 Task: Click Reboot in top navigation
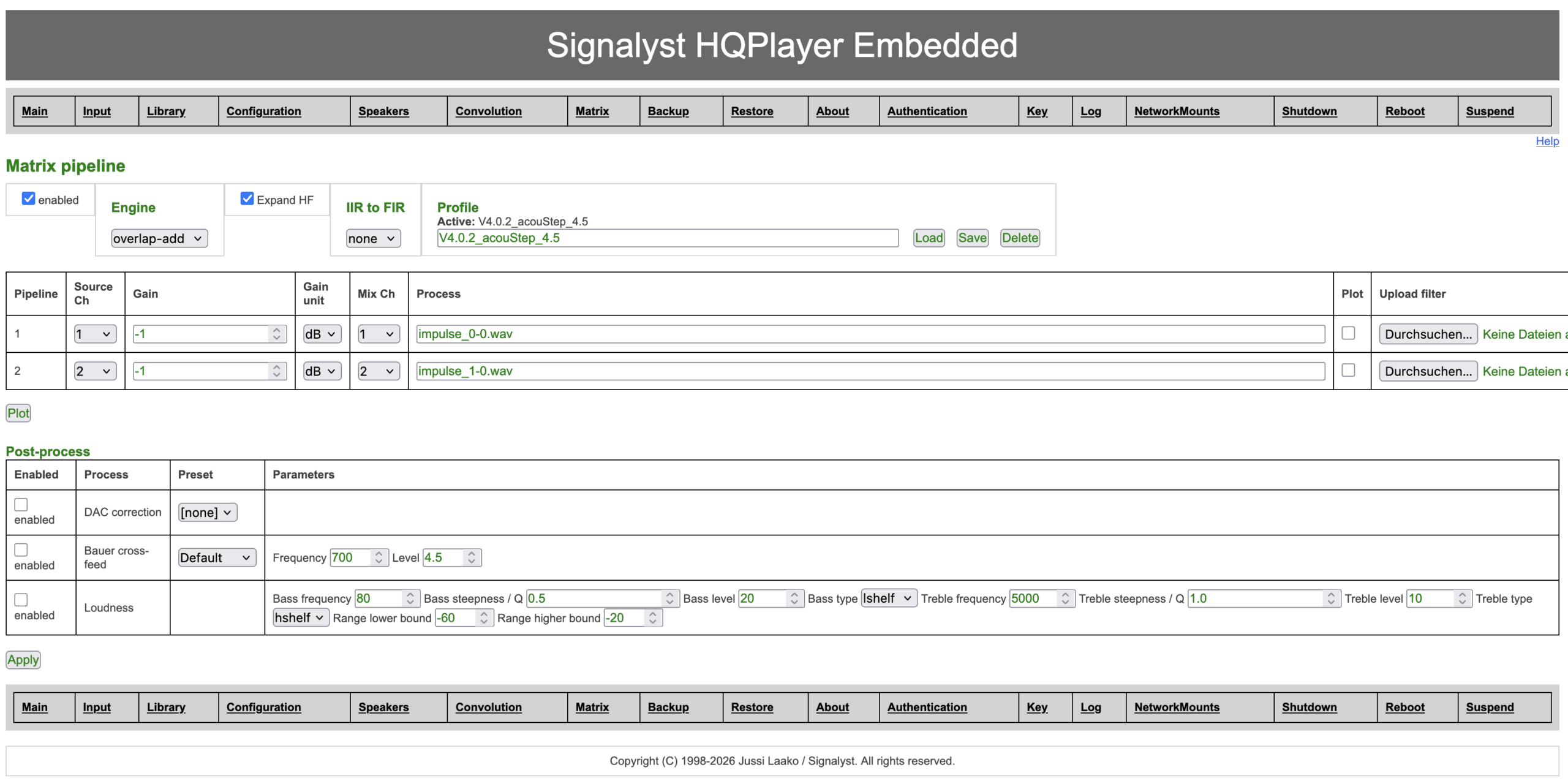point(1405,111)
